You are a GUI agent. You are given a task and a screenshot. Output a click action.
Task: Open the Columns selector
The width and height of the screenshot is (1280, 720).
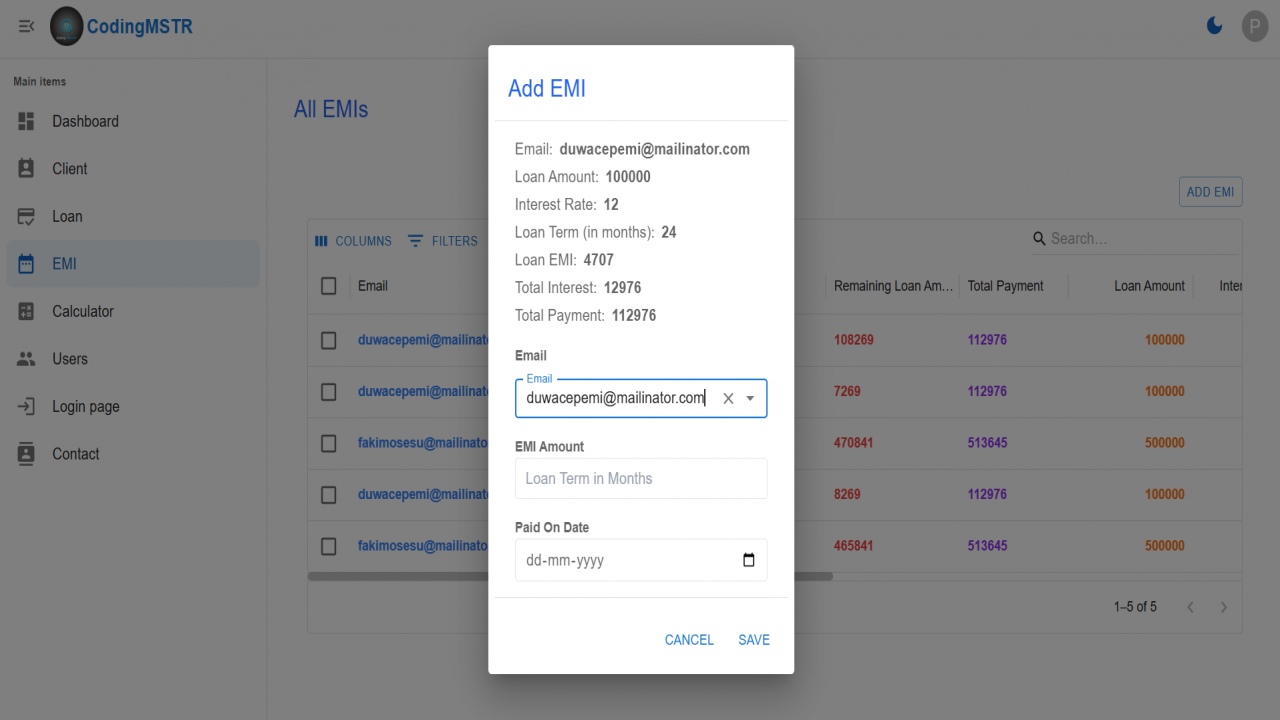(353, 241)
